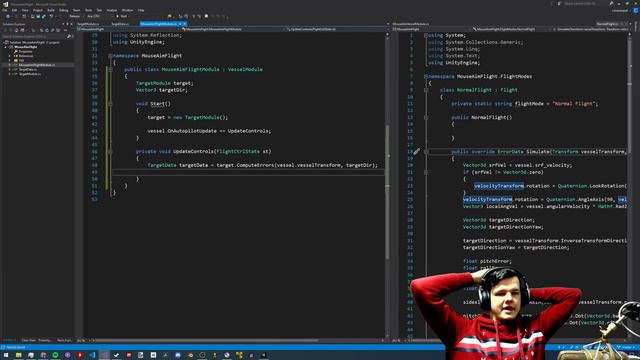Open the Edit menu
Screen dimensions: 640x360
(x=14, y=10)
